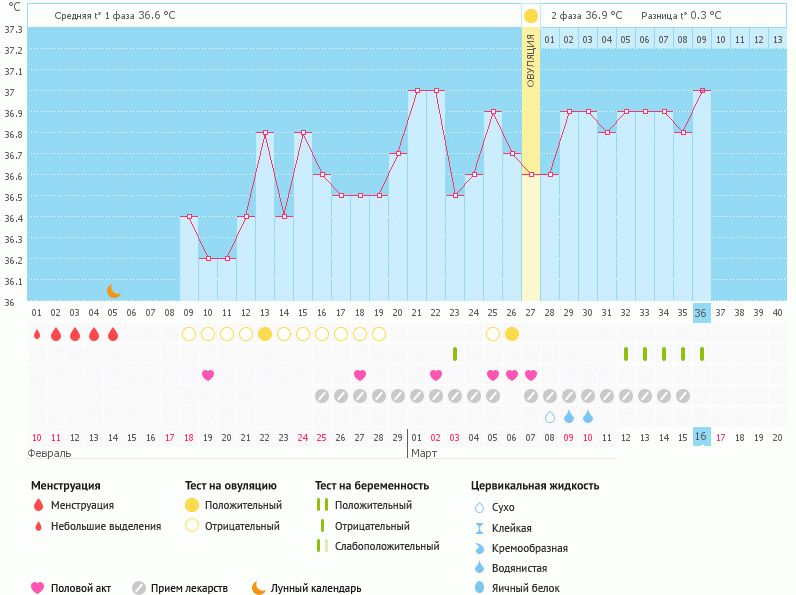The width and height of the screenshot is (796, 595).
Task: Click the Кремообразная legend icon
Action: [479, 548]
